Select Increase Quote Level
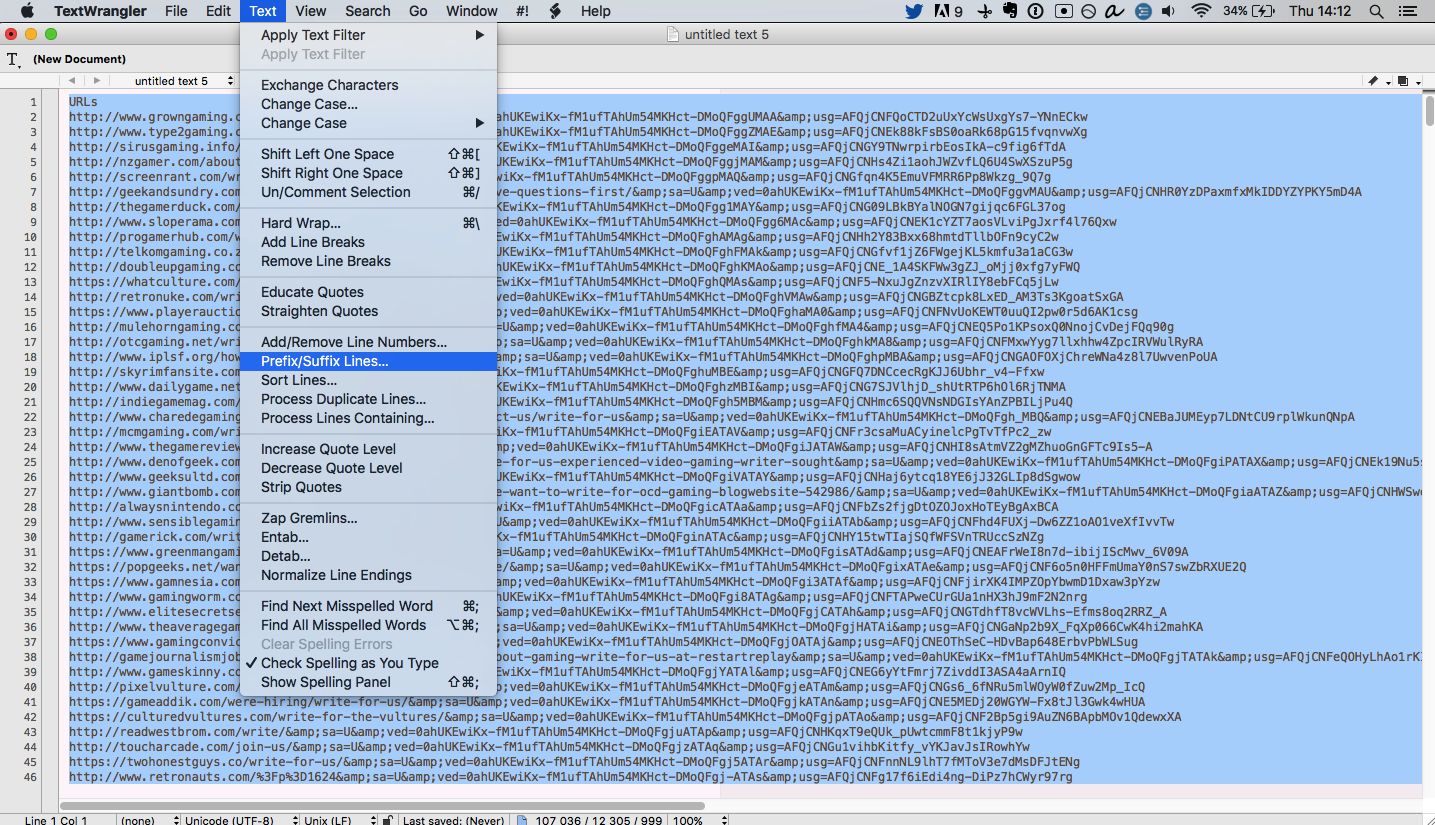Viewport: 1435px width, 825px height. coord(368,449)
